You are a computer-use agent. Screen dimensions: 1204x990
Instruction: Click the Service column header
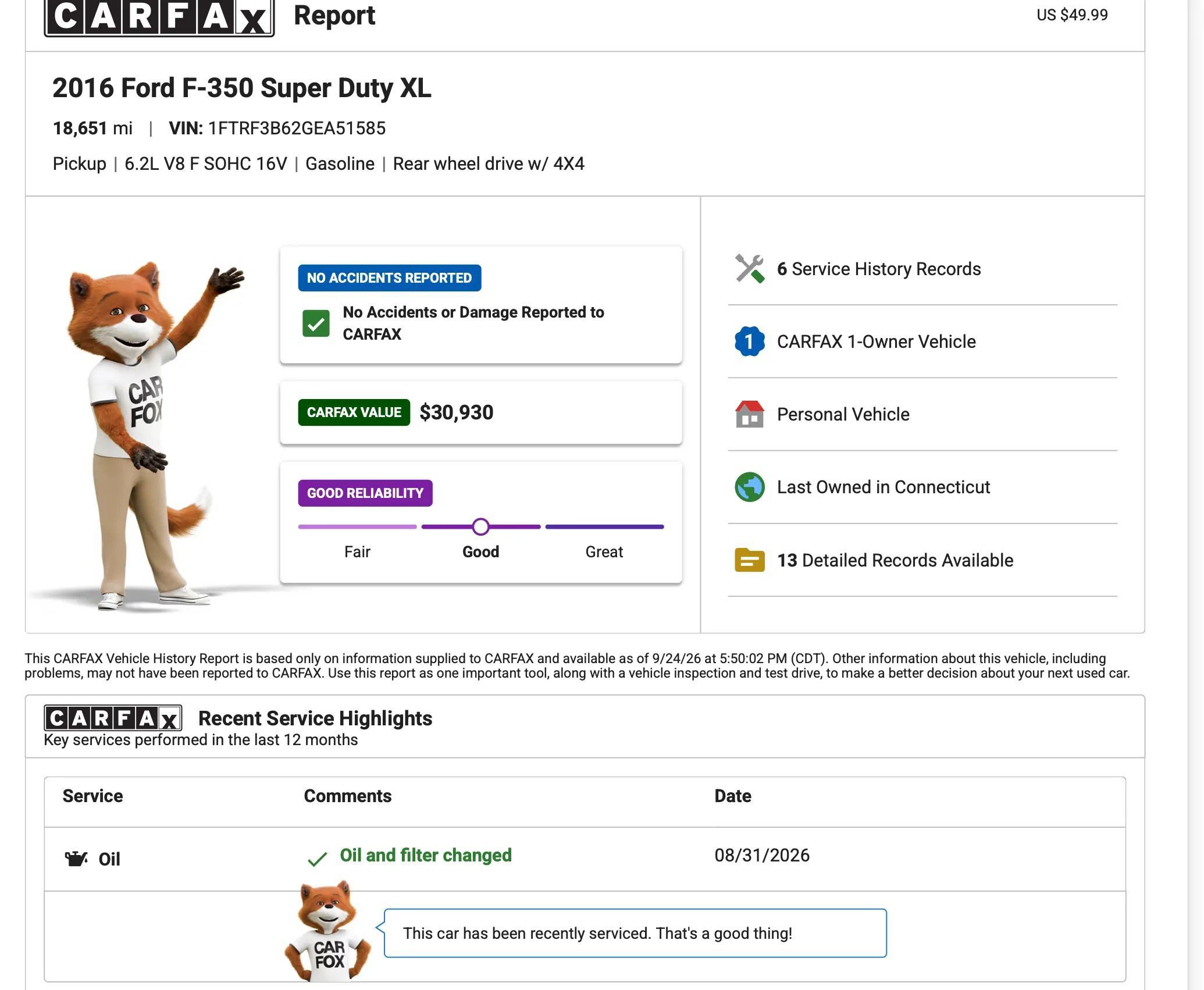92,796
